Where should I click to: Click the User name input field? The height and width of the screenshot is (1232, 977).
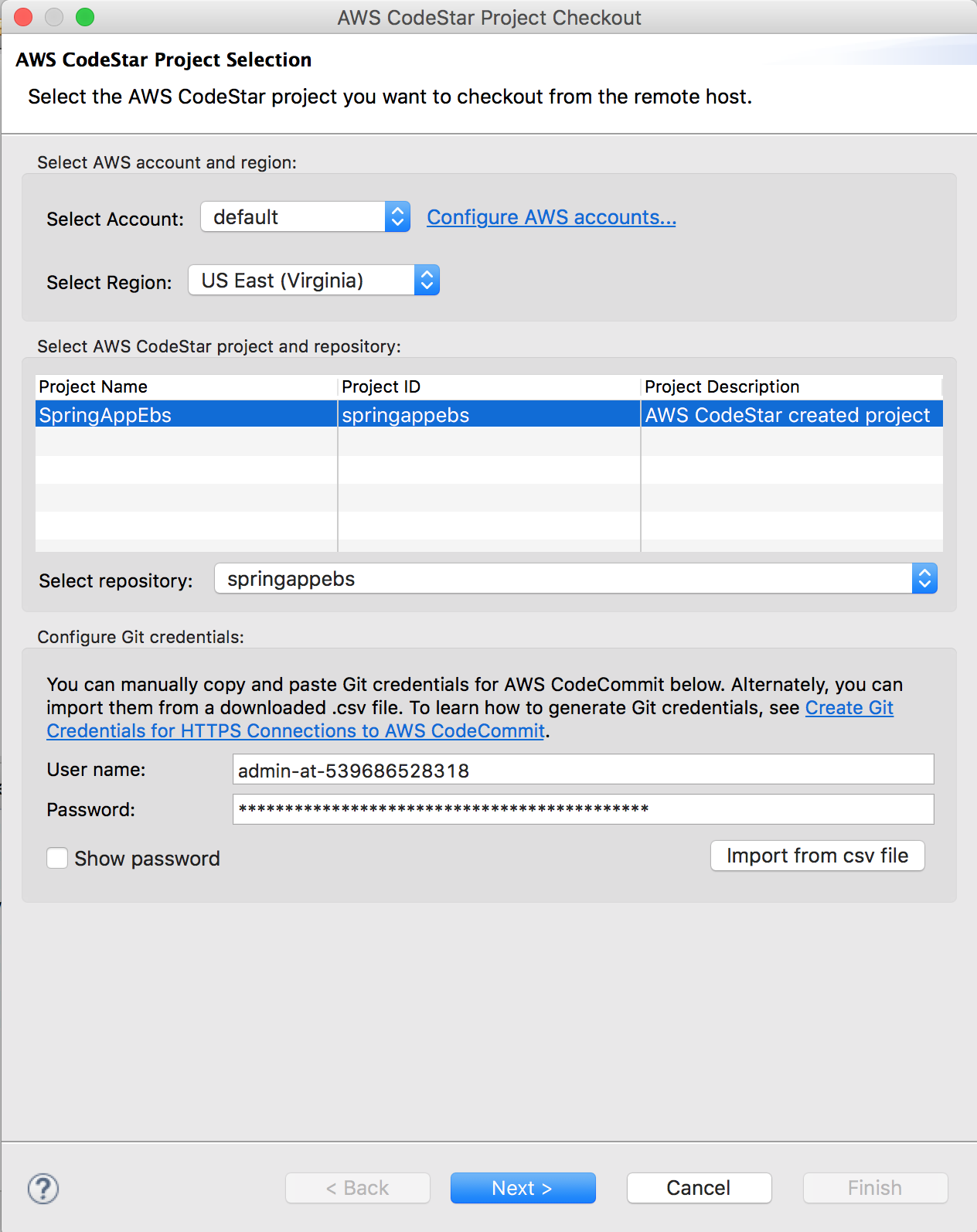[x=583, y=770]
